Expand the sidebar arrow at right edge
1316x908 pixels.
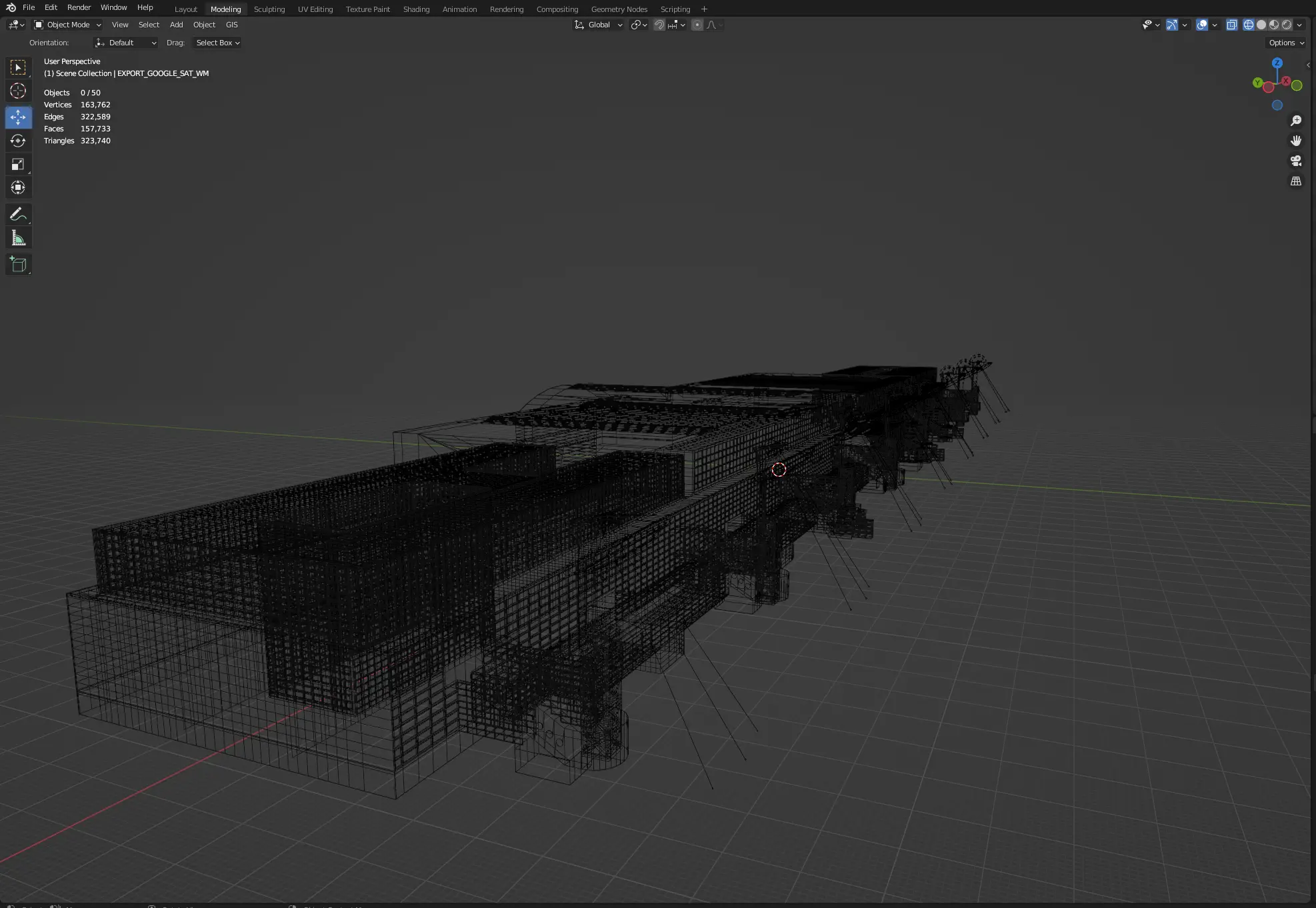click(x=1309, y=65)
